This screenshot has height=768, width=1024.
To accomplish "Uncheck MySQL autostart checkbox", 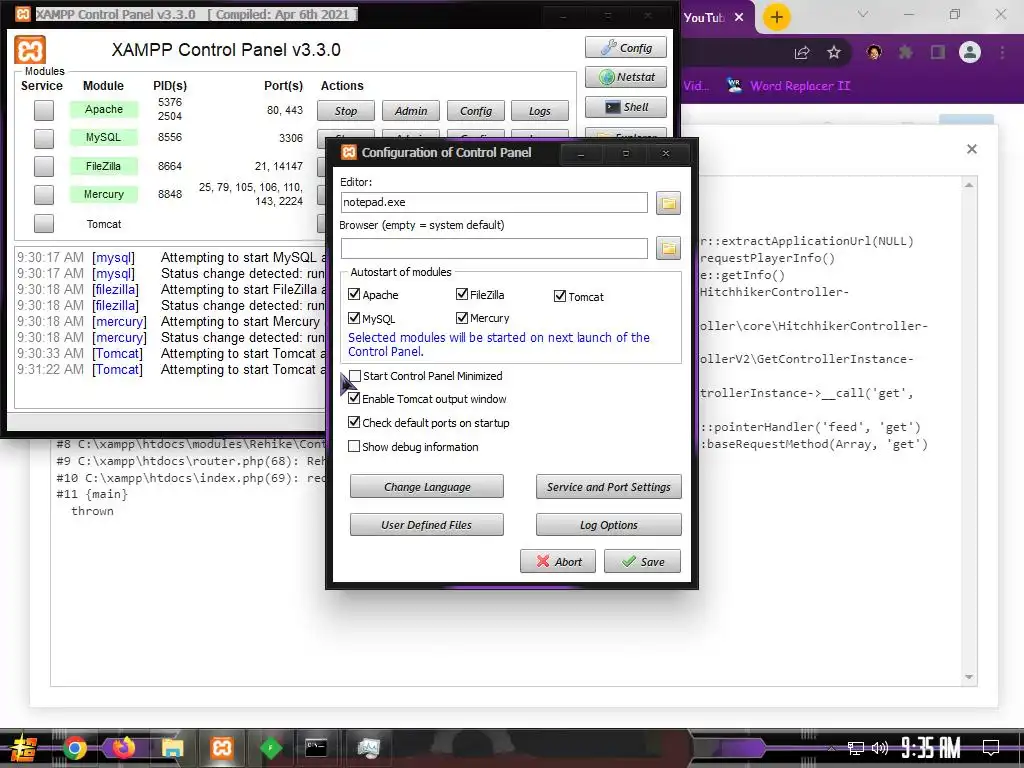I will pos(354,317).
